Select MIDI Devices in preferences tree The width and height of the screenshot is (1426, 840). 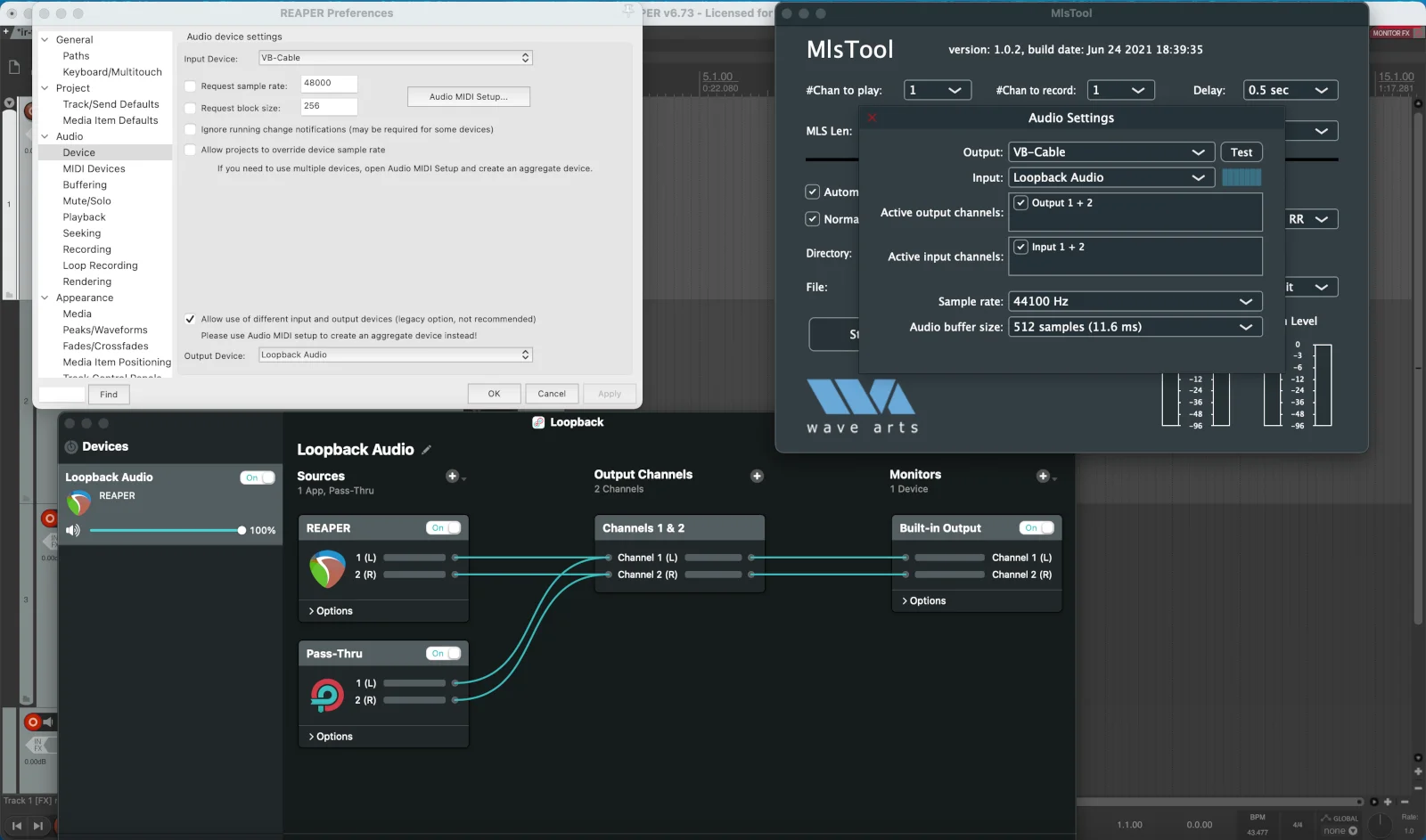tap(94, 168)
